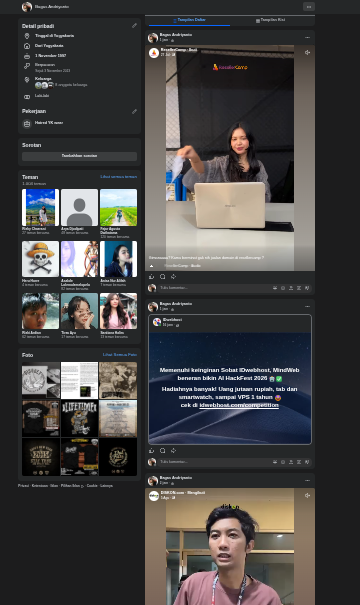Expand Lainnya in the footer links
This screenshot has height=605, width=360.
pyautogui.click(x=106, y=485)
